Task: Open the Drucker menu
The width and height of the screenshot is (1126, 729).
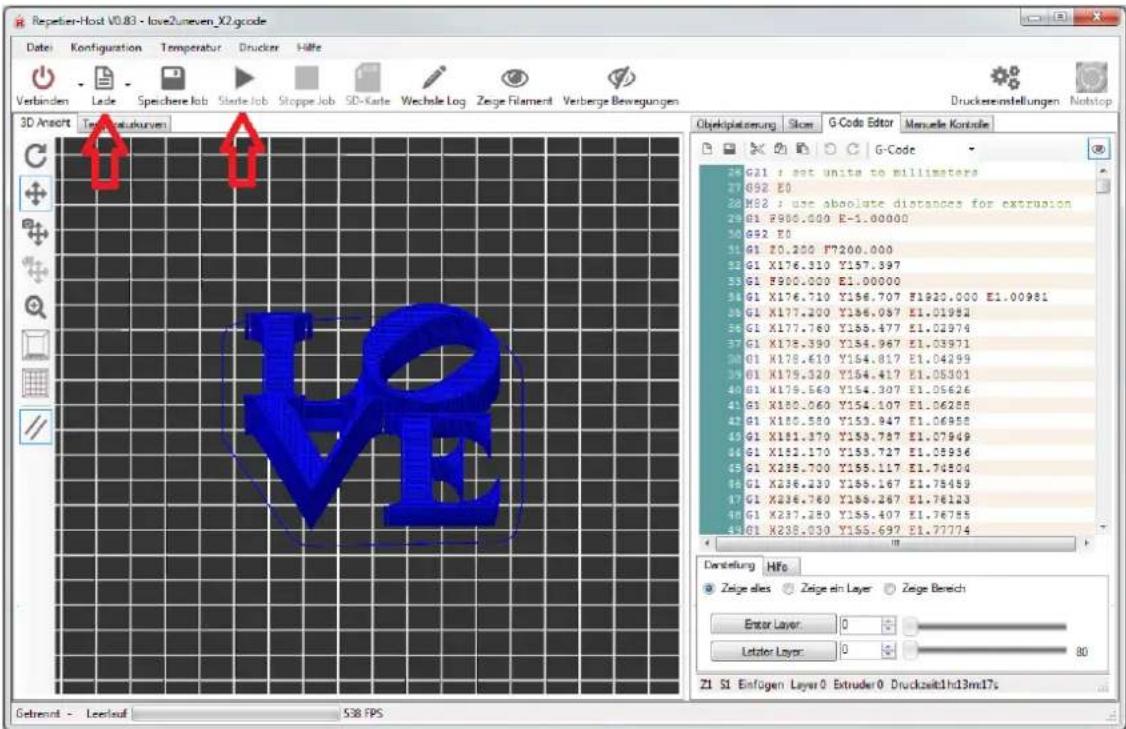Action: click(x=259, y=47)
